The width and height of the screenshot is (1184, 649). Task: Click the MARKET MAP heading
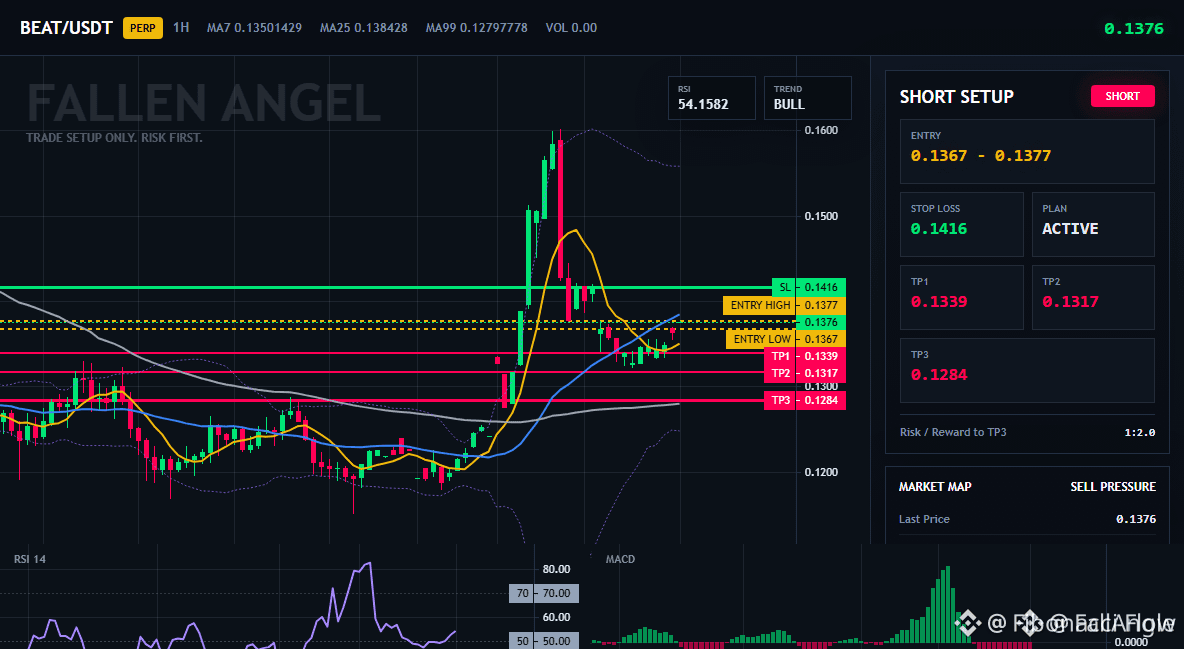point(935,487)
